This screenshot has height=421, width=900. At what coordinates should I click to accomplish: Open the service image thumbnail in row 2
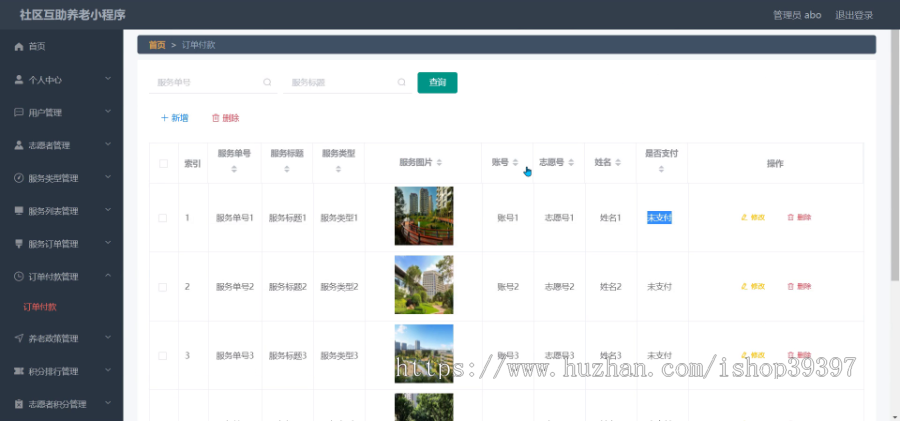(424, 285)
